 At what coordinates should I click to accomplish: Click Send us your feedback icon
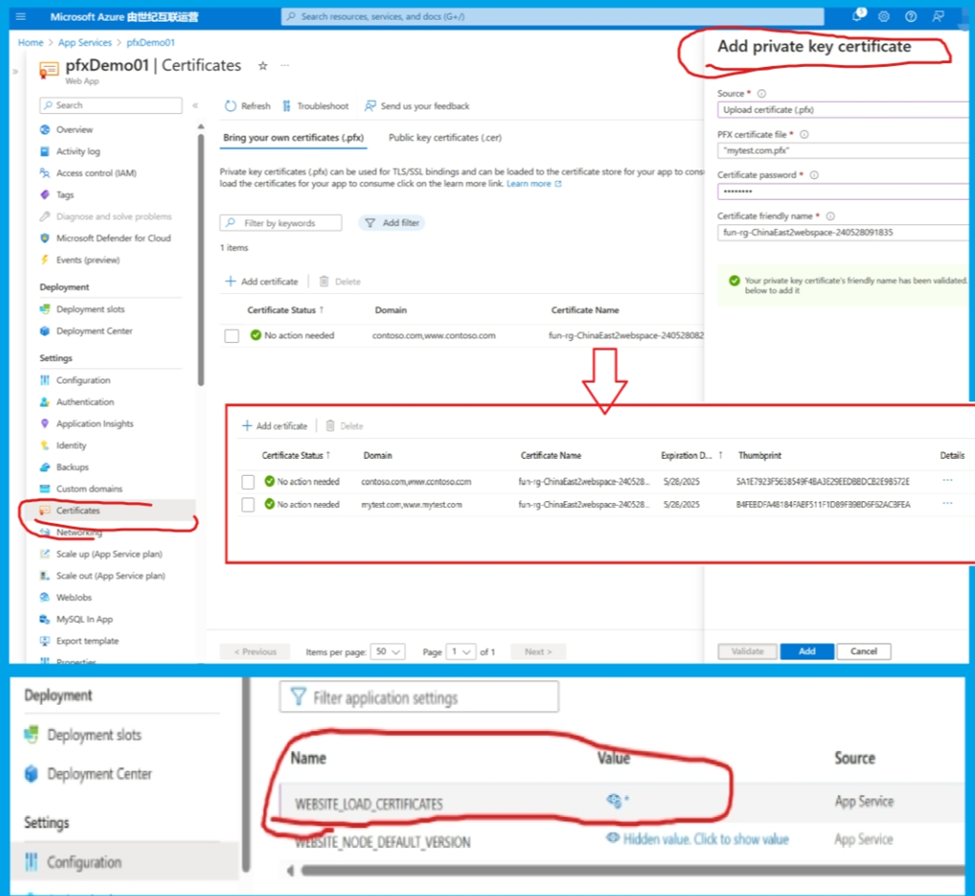point(370,106)
